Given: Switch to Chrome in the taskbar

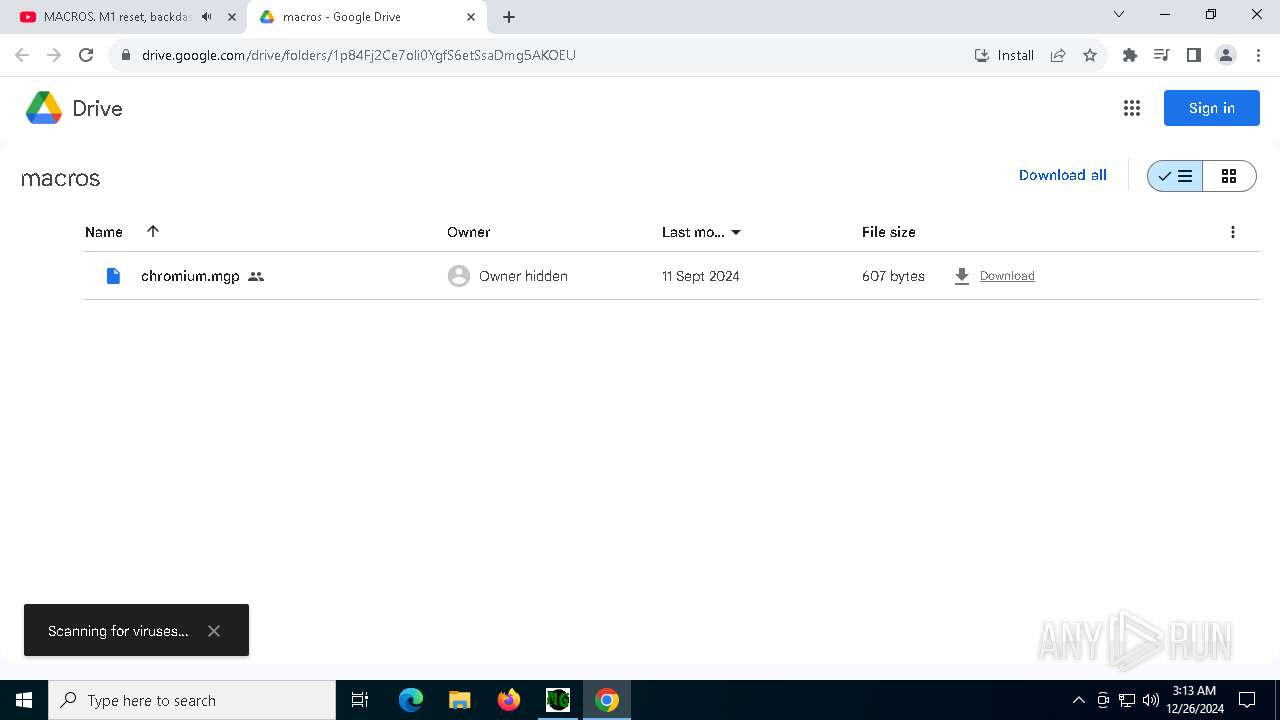Looking at the screenshot, I should 607,700.
